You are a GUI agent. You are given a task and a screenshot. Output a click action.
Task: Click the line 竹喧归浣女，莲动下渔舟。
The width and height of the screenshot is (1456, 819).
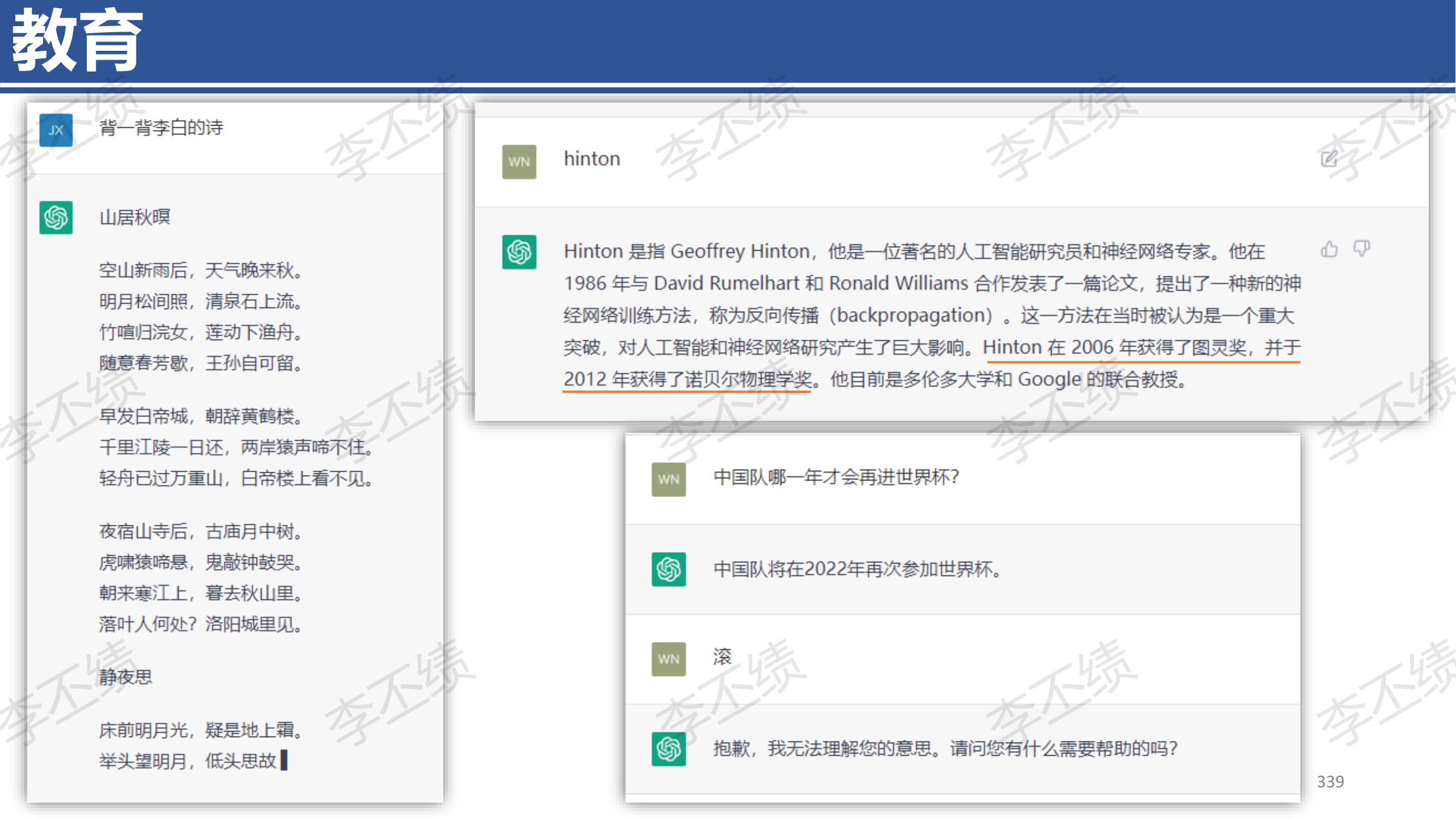pos(201,332)
